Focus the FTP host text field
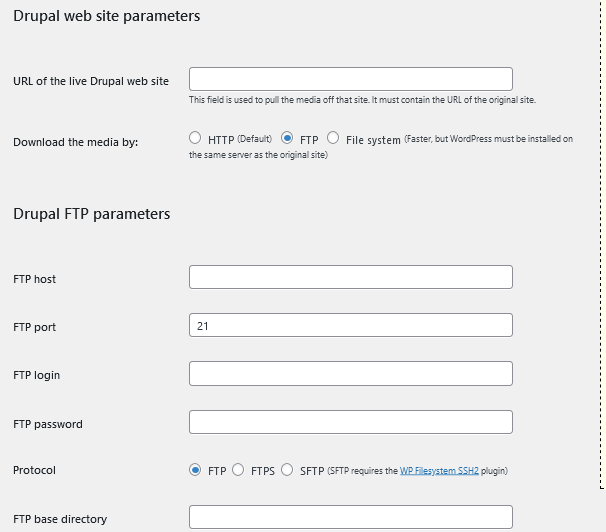The image size is (606, 532). [350, 277]
